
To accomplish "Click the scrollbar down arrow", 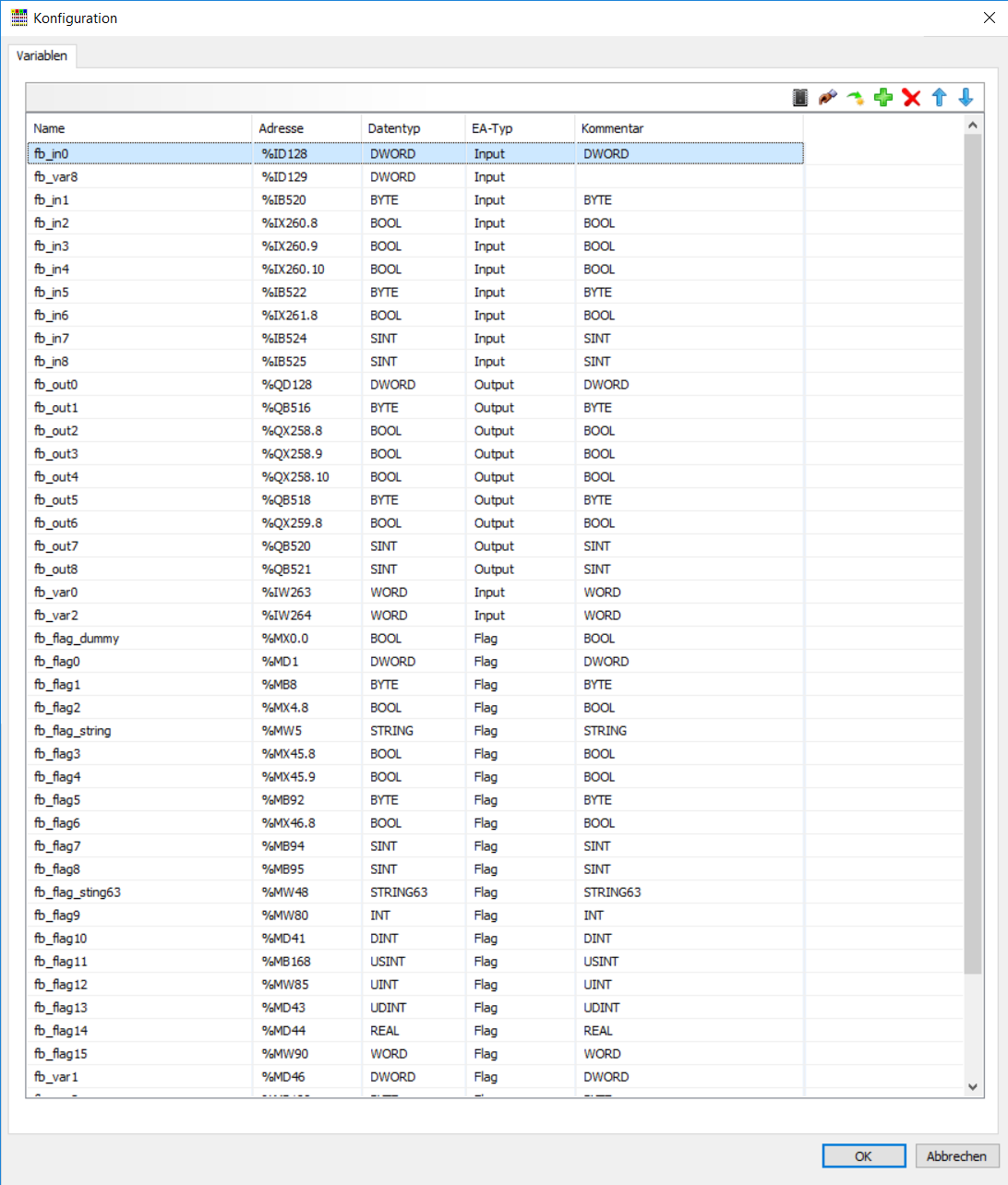I will click(972, 1087).
